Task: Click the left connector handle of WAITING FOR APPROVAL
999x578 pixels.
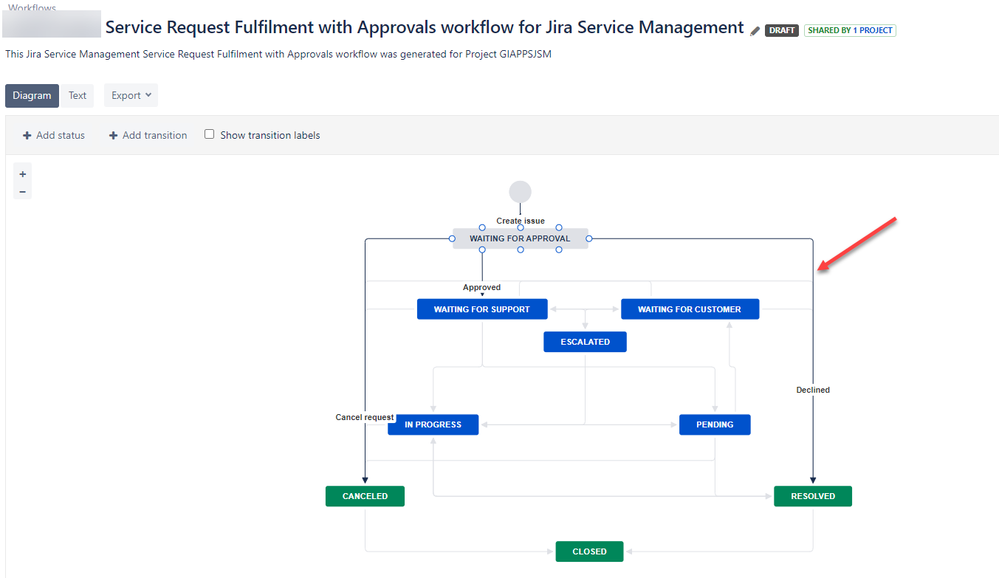Action: coord(452,238)
